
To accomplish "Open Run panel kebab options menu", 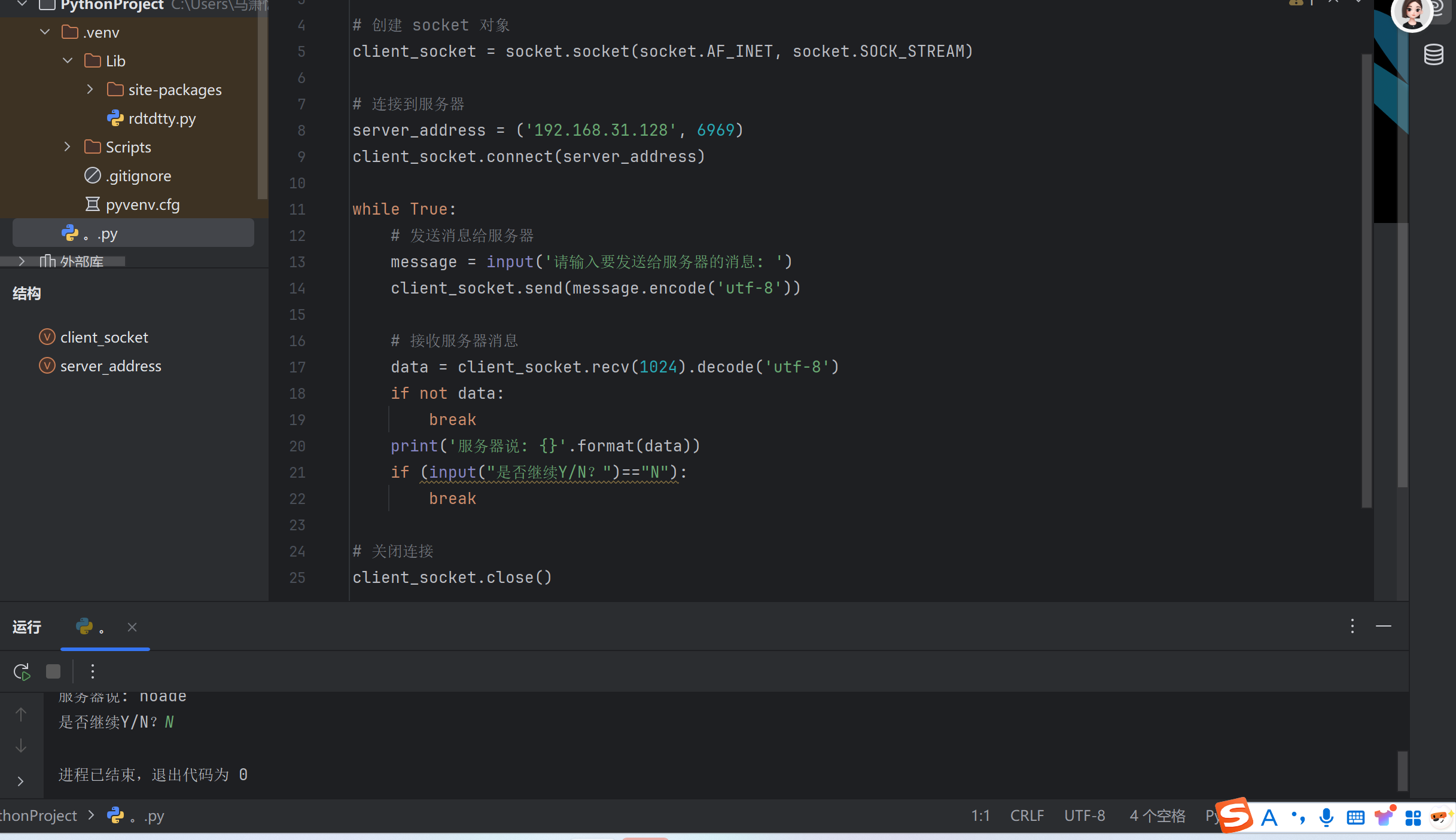I will pyautogui.click(x=1352, y=626).
